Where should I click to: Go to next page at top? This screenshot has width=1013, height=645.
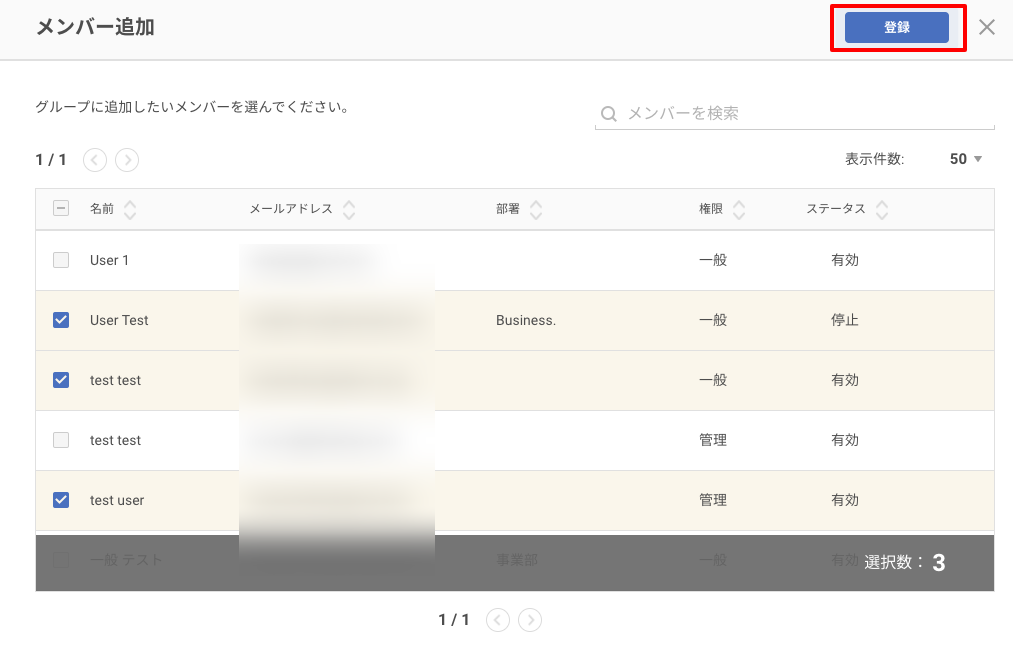point(127,160)
